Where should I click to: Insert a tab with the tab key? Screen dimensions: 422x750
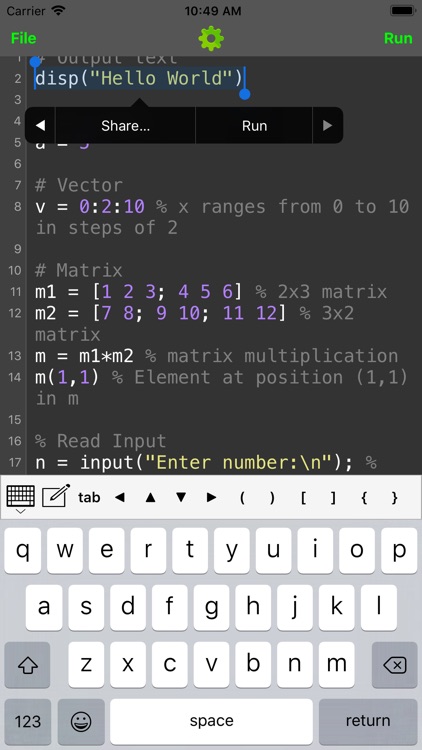coord(89,497)
